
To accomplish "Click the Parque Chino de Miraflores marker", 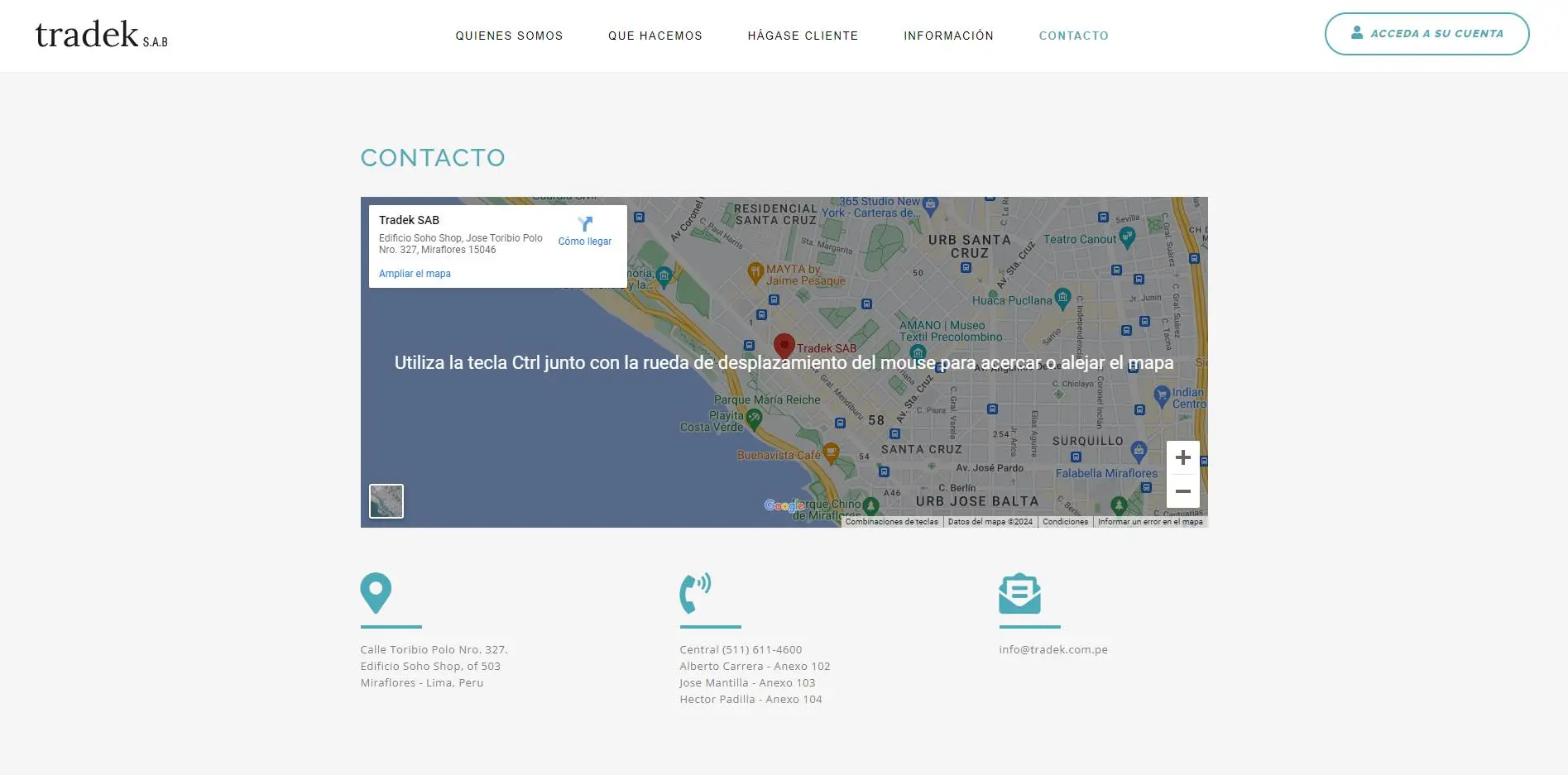I will pyautogui.click(x=870, y=505).
